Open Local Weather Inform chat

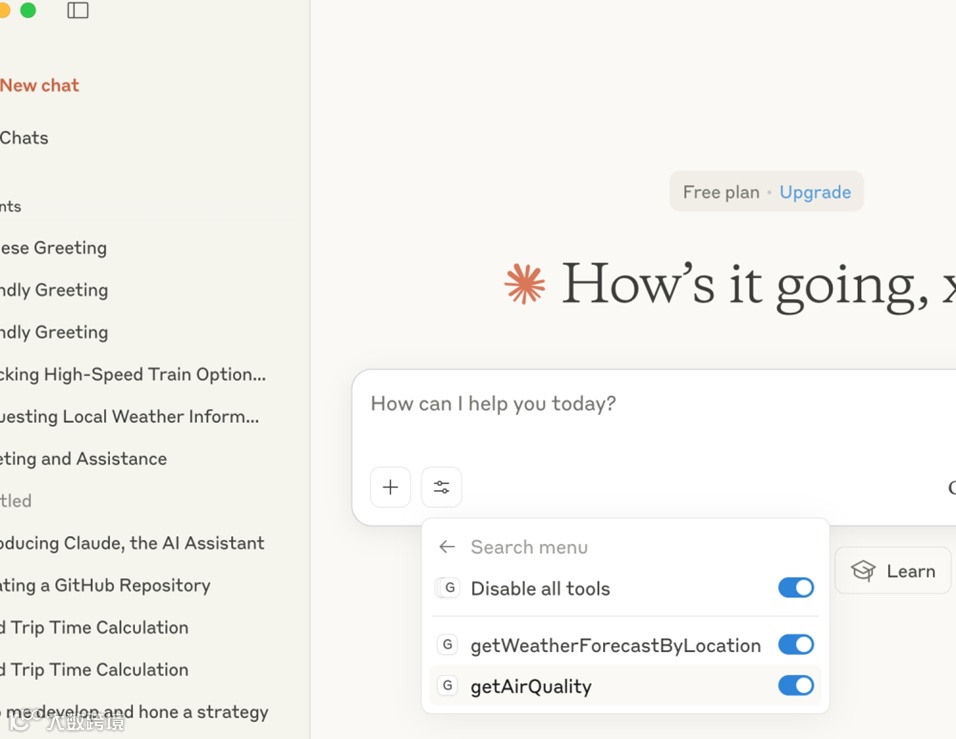(x=129, y=416)
